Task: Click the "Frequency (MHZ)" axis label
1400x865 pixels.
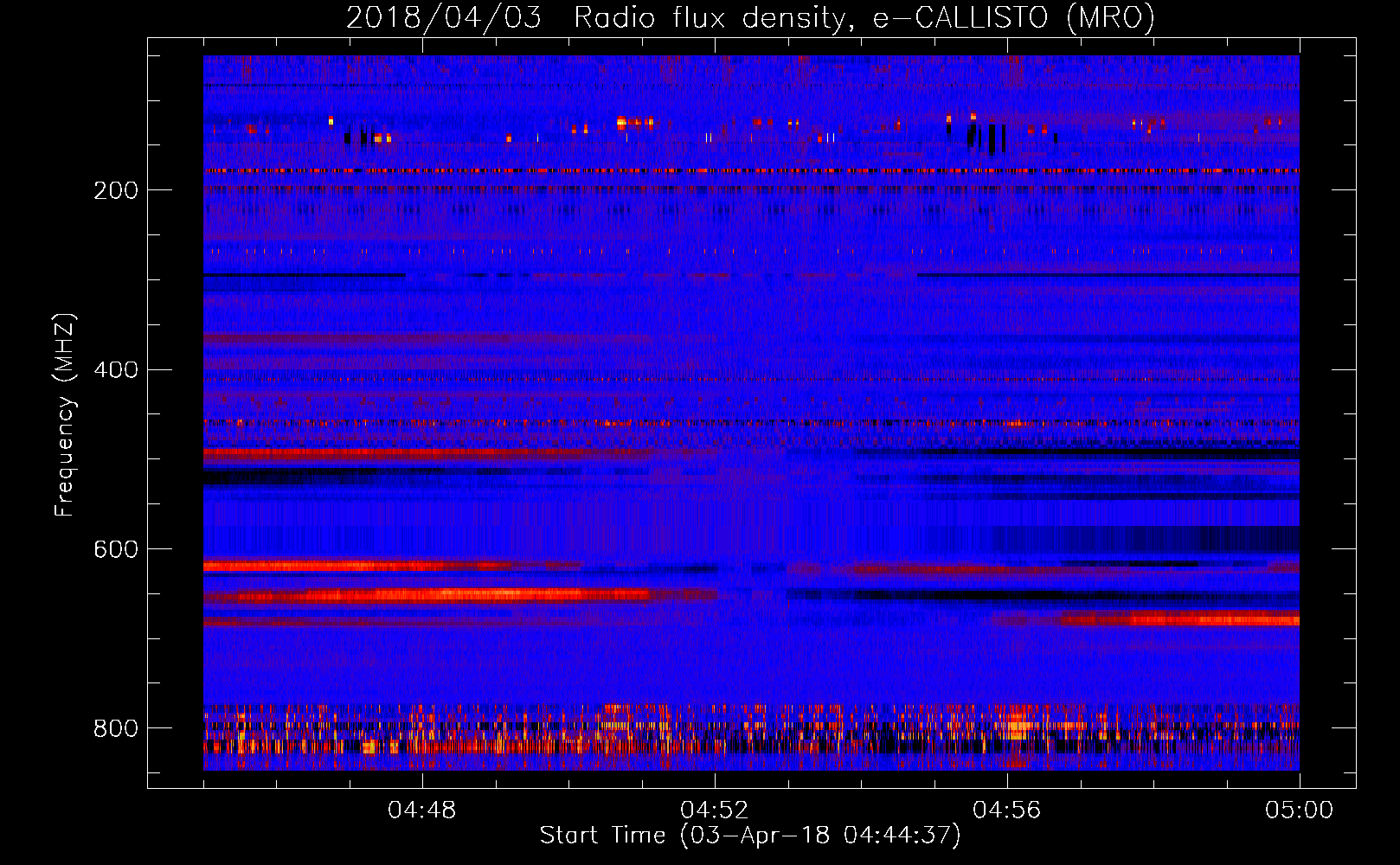Action: (x=65, y=414)
